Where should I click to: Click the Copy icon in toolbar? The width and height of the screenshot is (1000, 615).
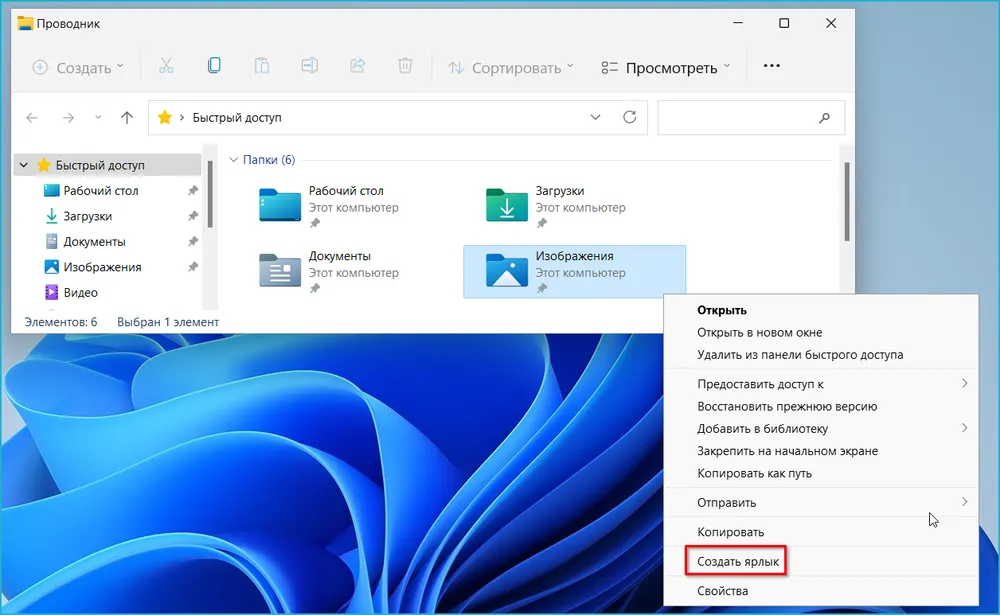(x=214, y=66)
